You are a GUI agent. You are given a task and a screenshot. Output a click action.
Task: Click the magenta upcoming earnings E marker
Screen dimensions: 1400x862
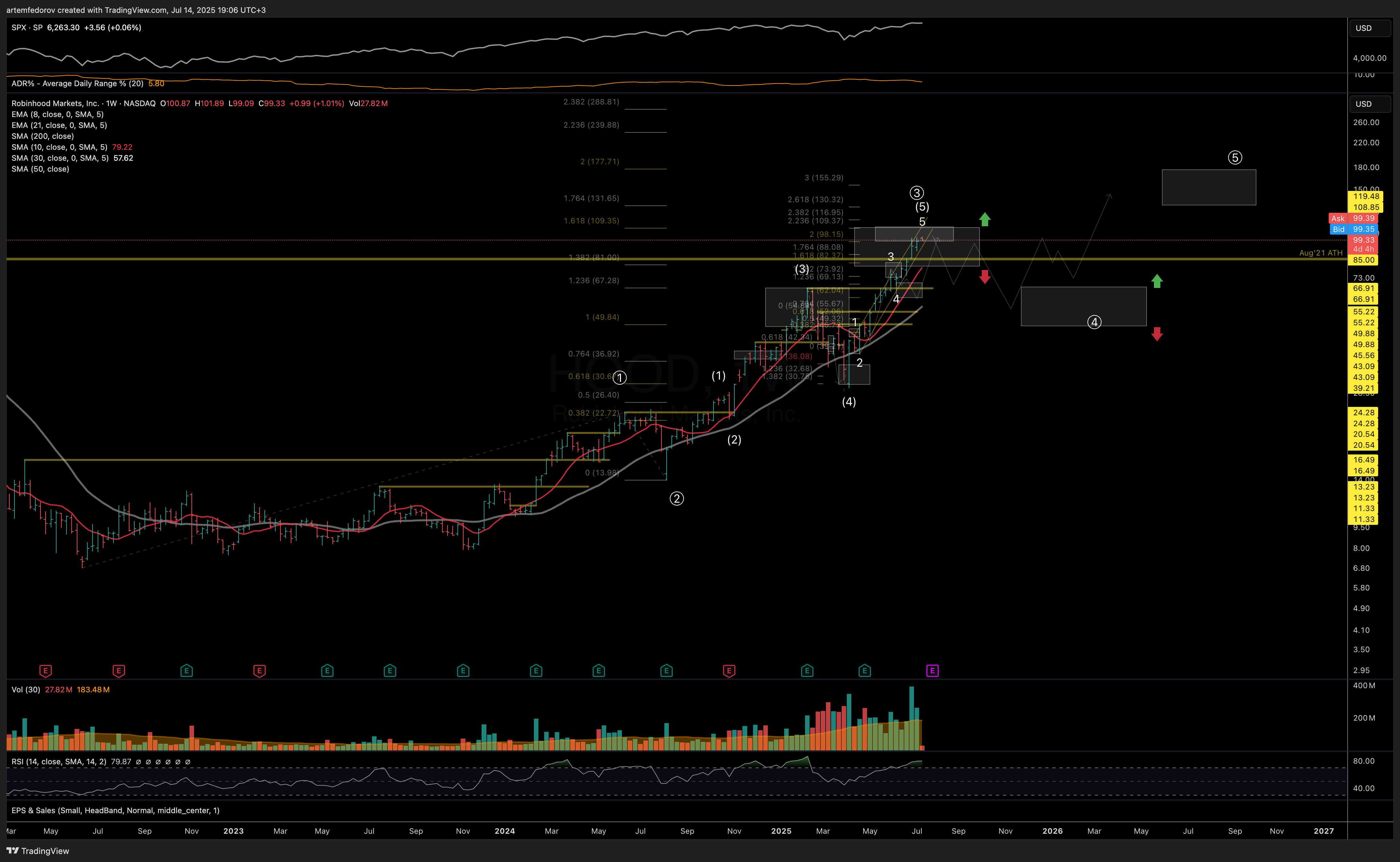coord(932,670)
